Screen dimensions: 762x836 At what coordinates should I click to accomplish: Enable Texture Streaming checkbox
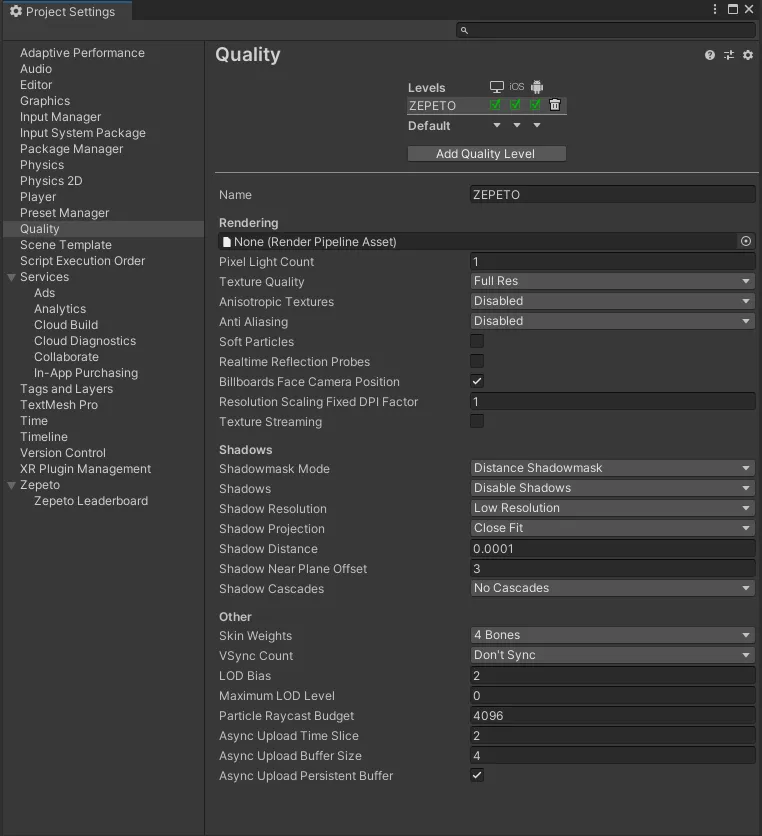(x=477, y=421)
